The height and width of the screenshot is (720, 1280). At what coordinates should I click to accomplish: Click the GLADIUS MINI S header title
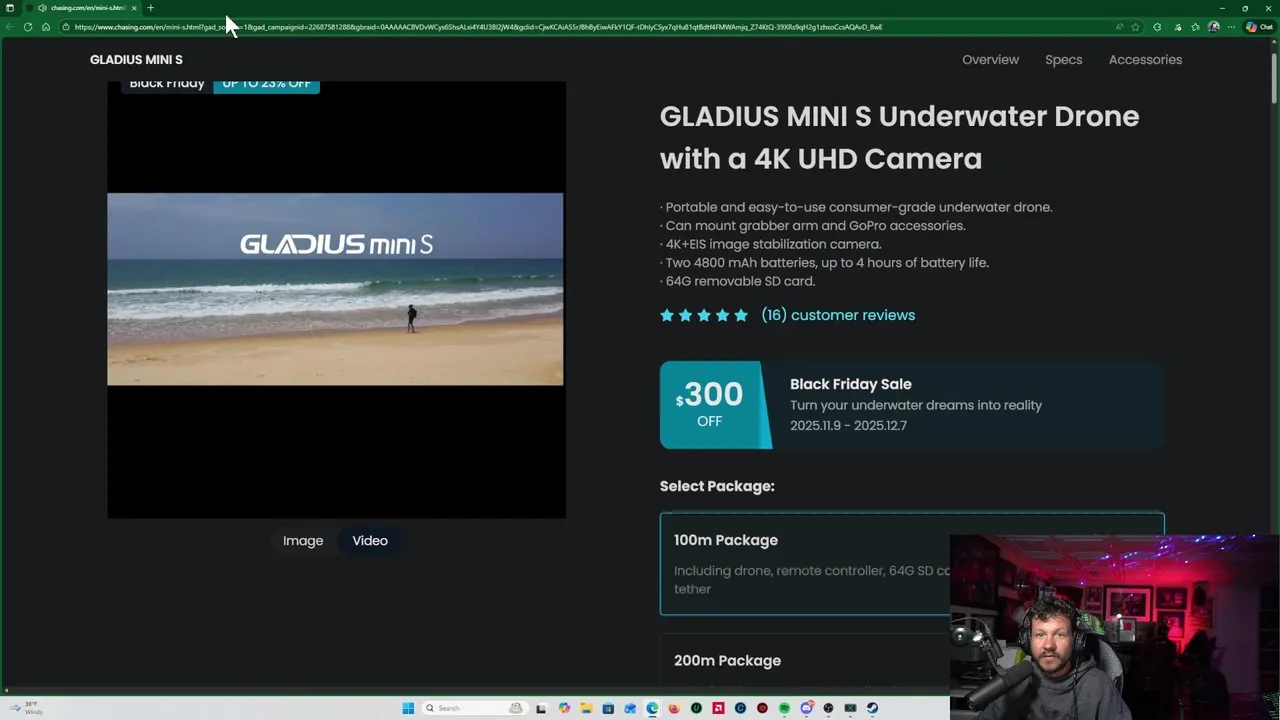pos(136,60)
